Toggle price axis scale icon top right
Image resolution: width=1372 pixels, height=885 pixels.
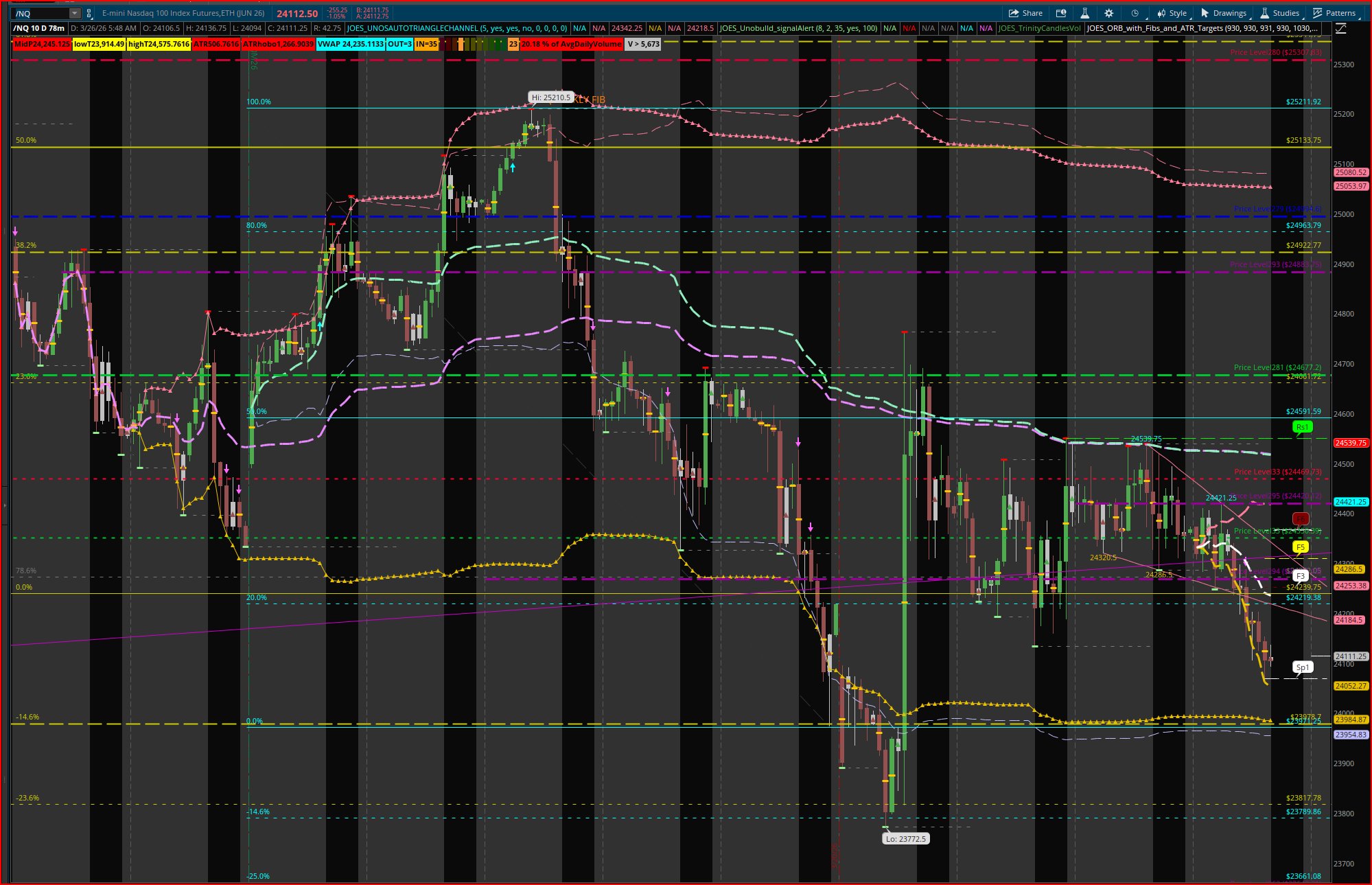1340,28
